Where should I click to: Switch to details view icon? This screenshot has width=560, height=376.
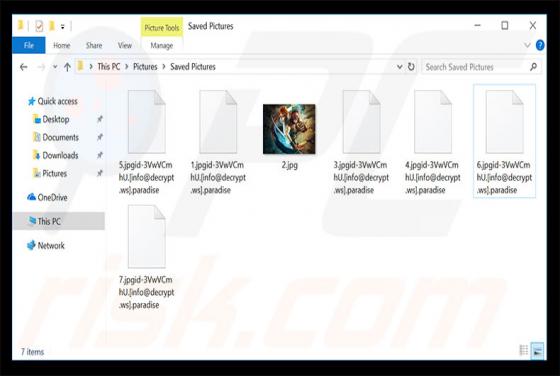(x=523, y=350)
